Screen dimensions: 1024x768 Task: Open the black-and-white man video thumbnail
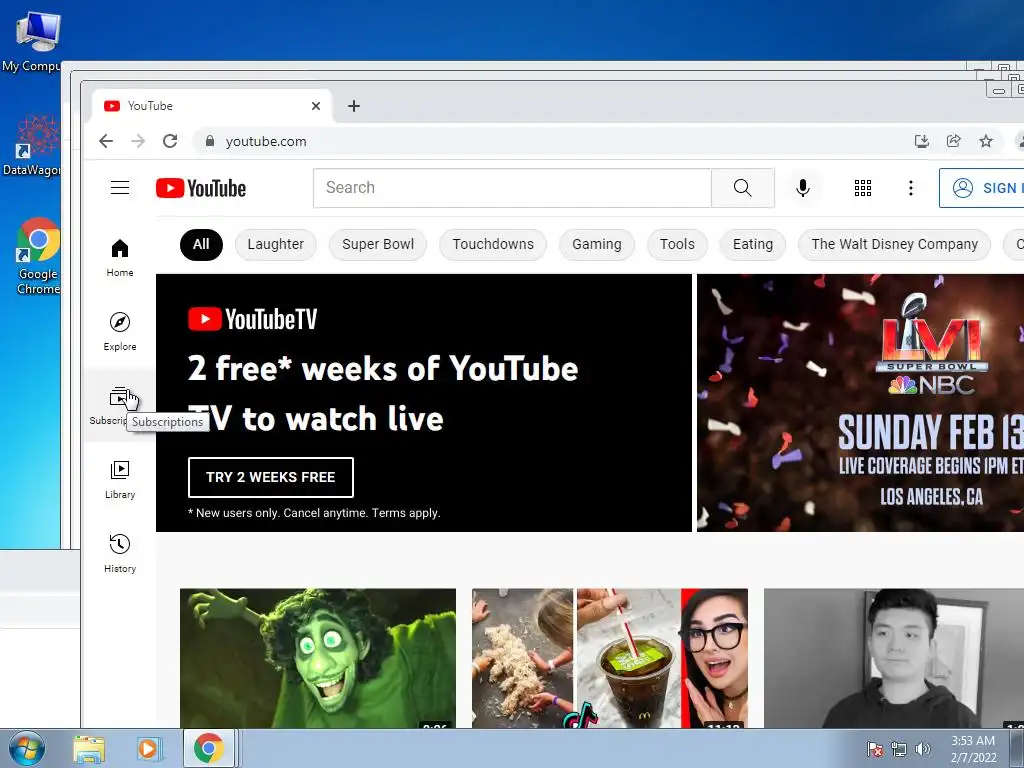[x=894, y=658]
